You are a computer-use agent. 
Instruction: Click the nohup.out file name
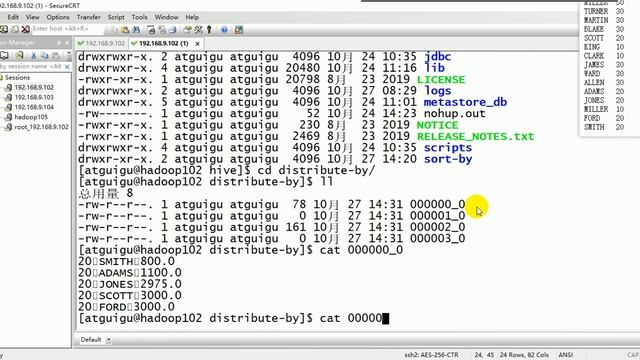coord(455,113)
